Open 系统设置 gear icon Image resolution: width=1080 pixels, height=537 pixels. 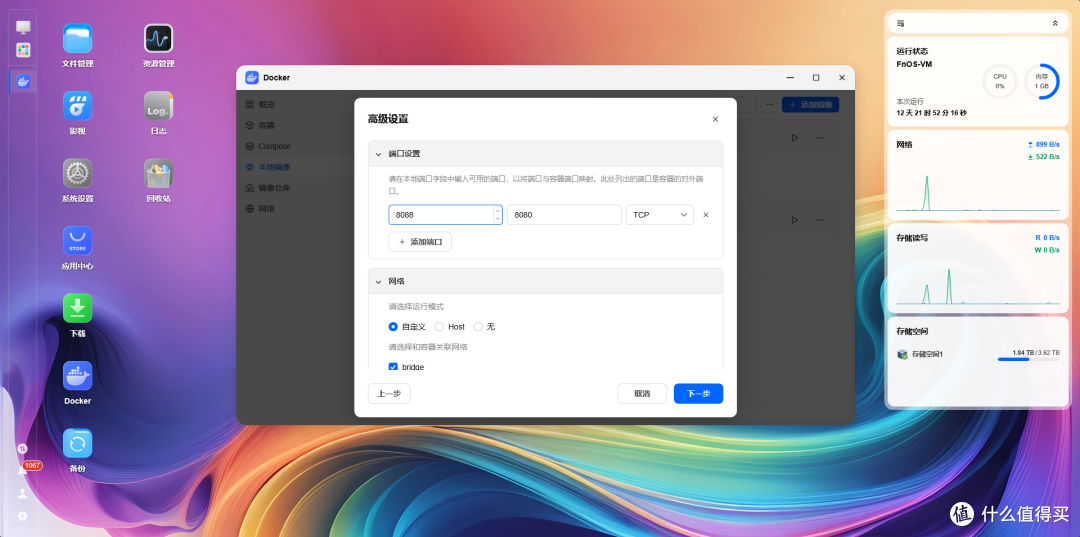[x=77, y=173]
